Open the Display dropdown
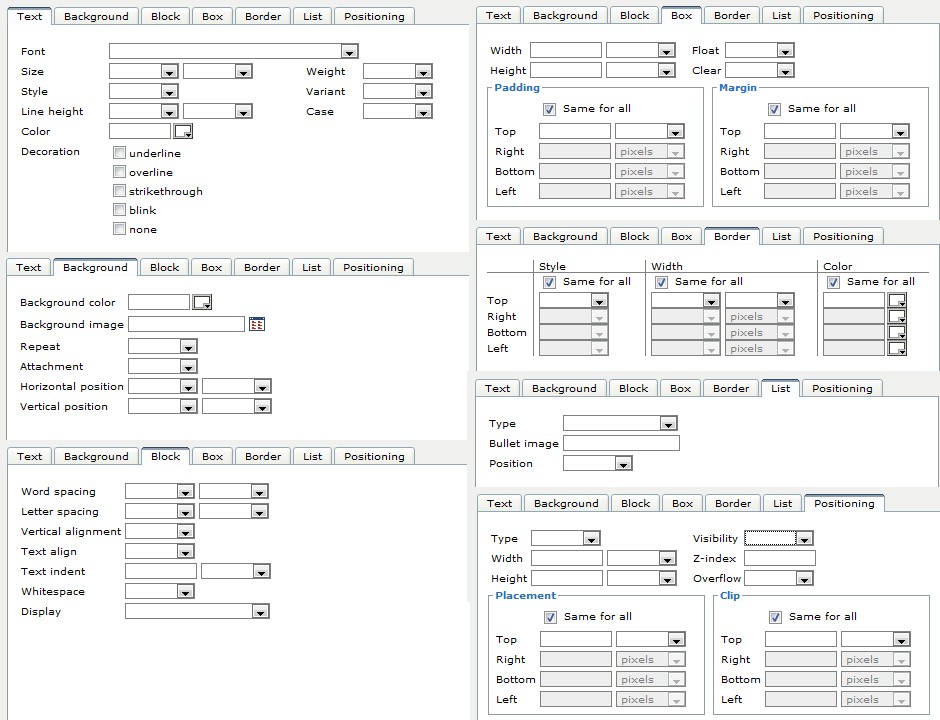The height and width of the screenshot is (720, 940). (197, 611)
